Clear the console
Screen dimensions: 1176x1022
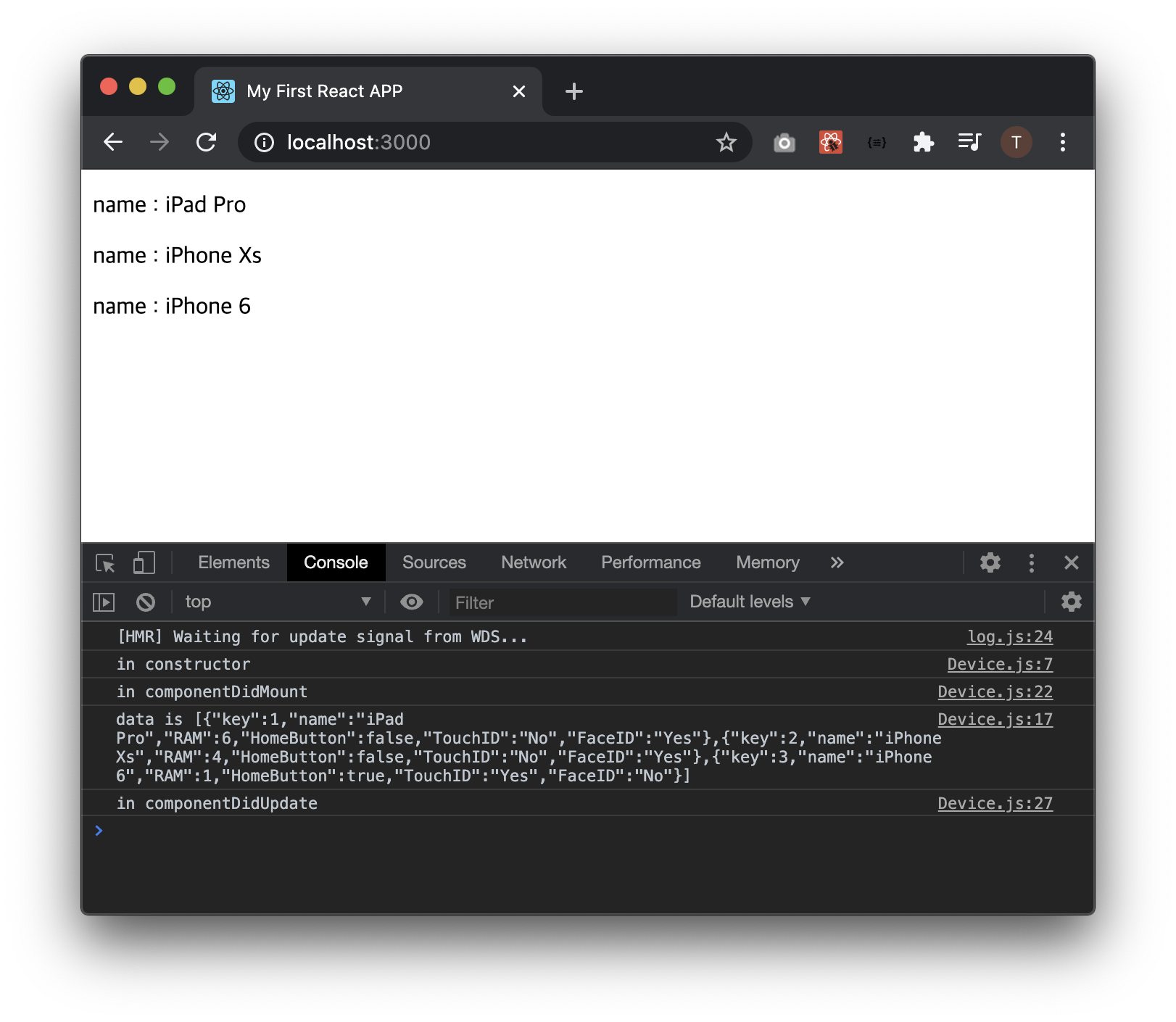(x=146, y=602)
